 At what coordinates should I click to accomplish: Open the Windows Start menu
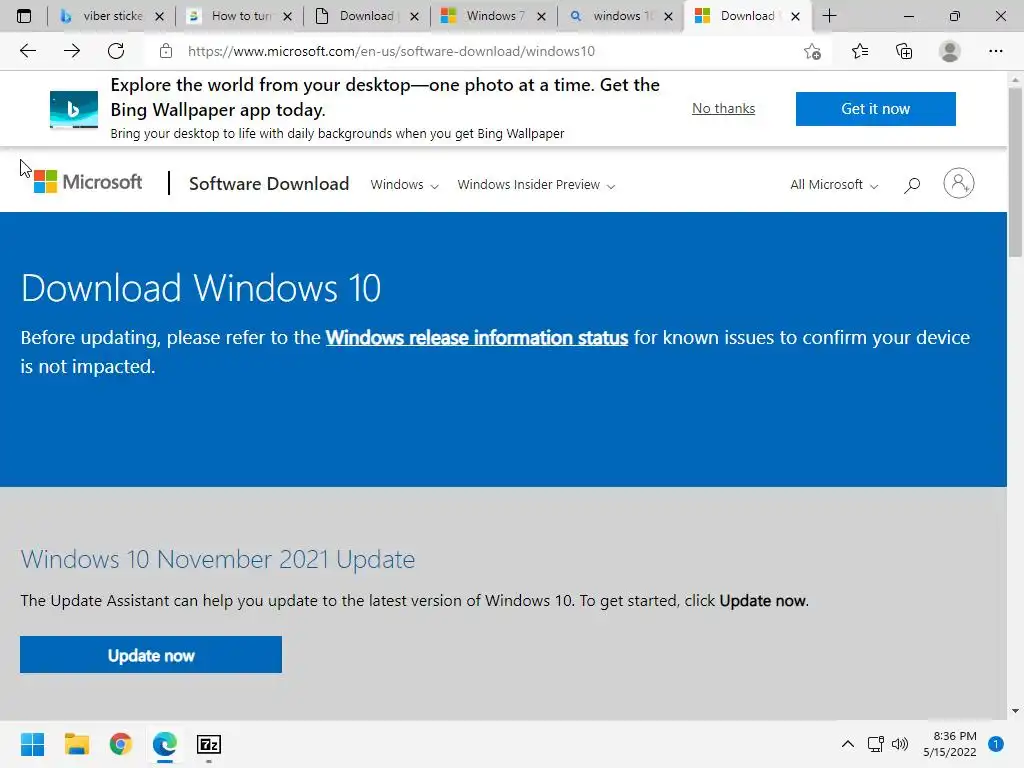32,744
